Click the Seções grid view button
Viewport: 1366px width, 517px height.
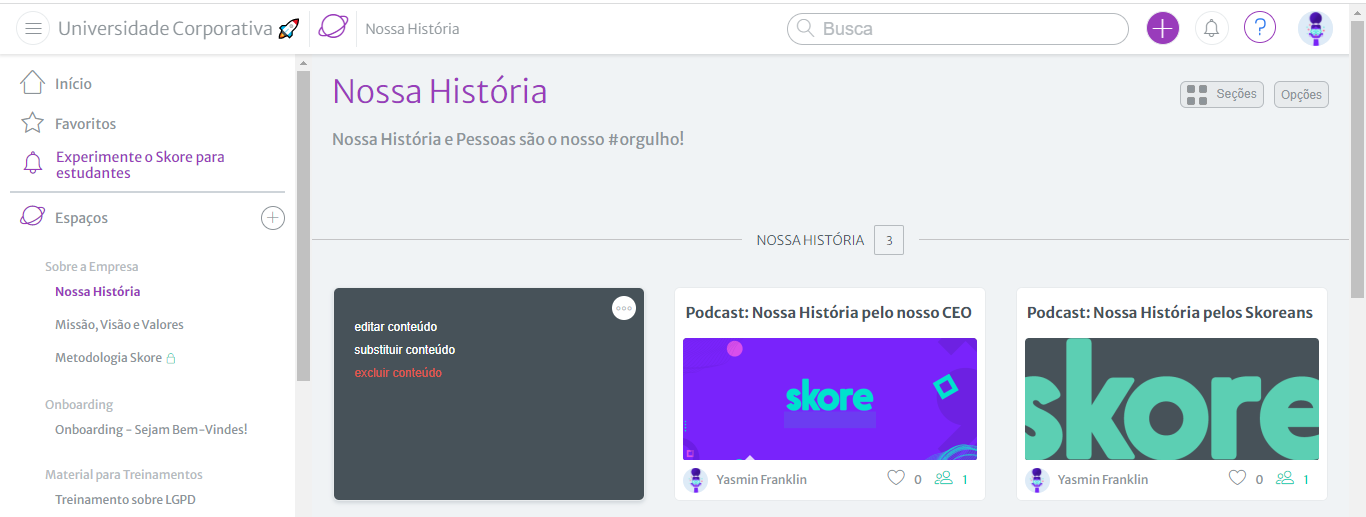click(x=1221, y=94)
